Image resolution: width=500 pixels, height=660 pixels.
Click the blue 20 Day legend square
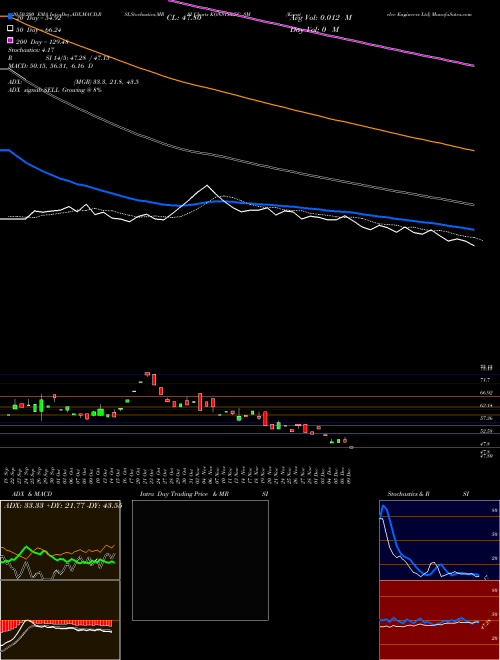tap(10, 16)
